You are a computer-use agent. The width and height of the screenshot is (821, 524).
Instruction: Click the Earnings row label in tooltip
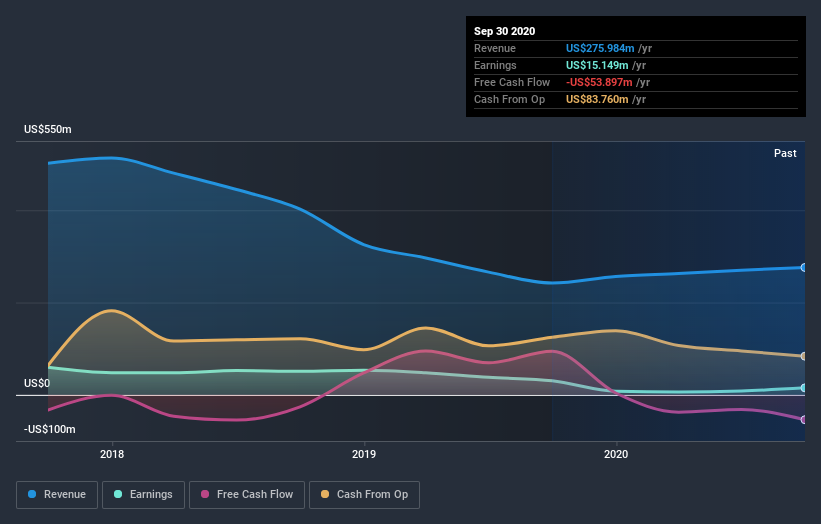495,65
